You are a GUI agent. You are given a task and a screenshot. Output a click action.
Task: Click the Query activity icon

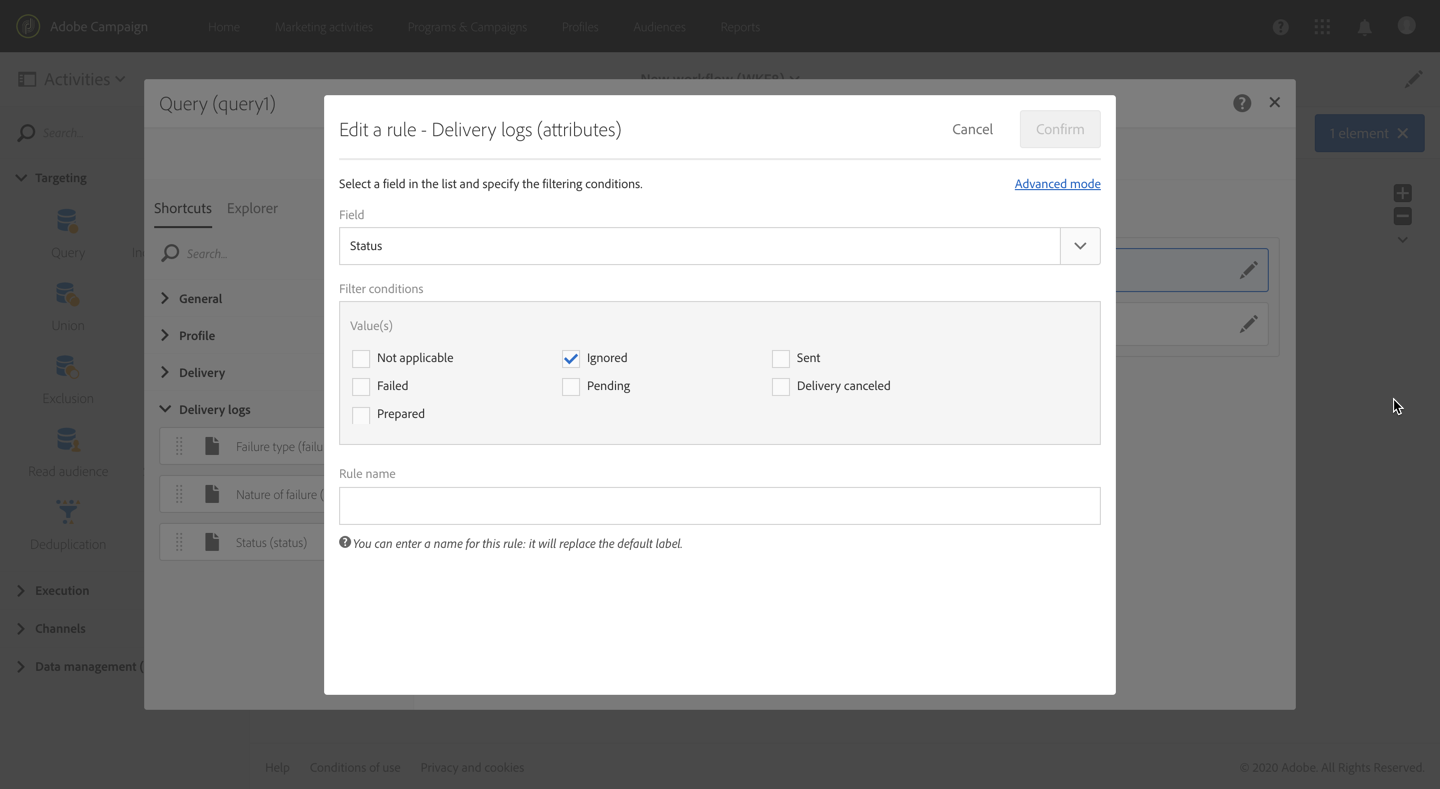tap(68, 222)
